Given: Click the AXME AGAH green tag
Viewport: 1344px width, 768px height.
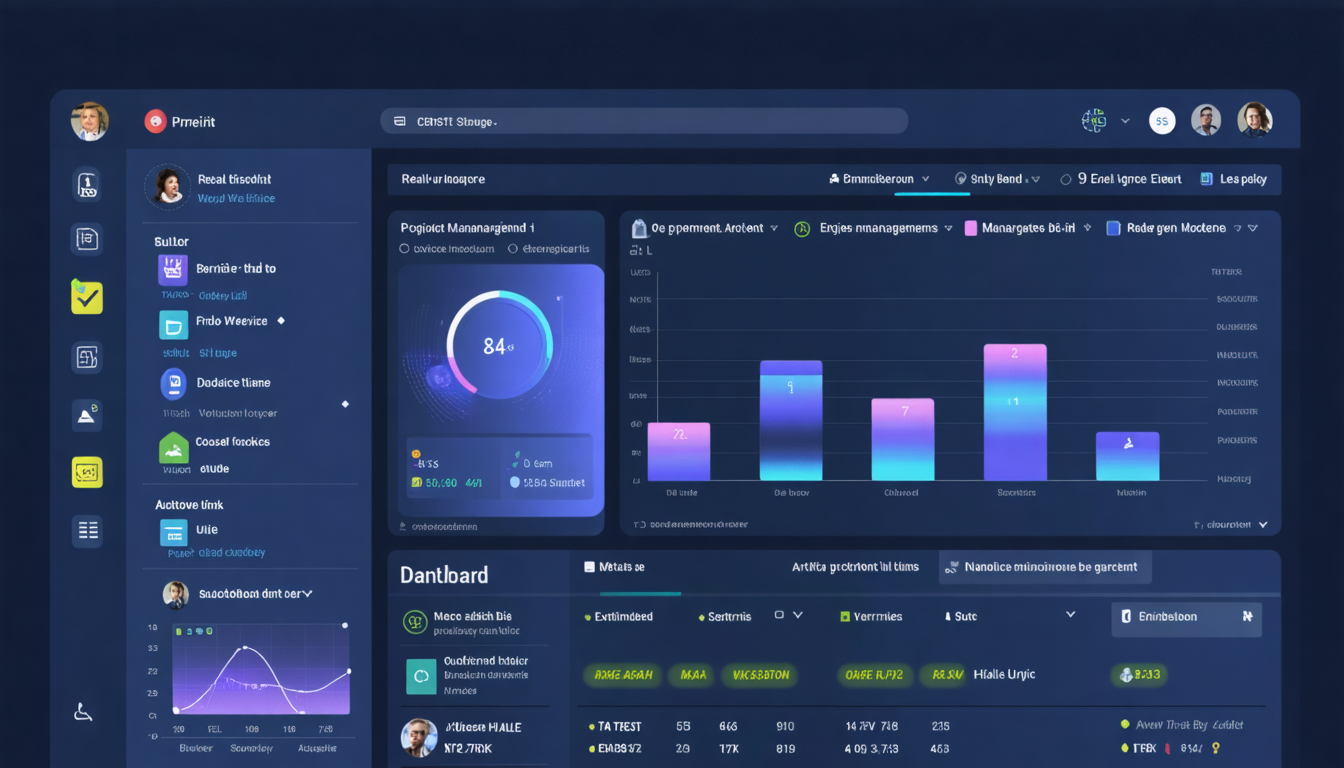Looking at the screenshot, I should coord(623,675).
